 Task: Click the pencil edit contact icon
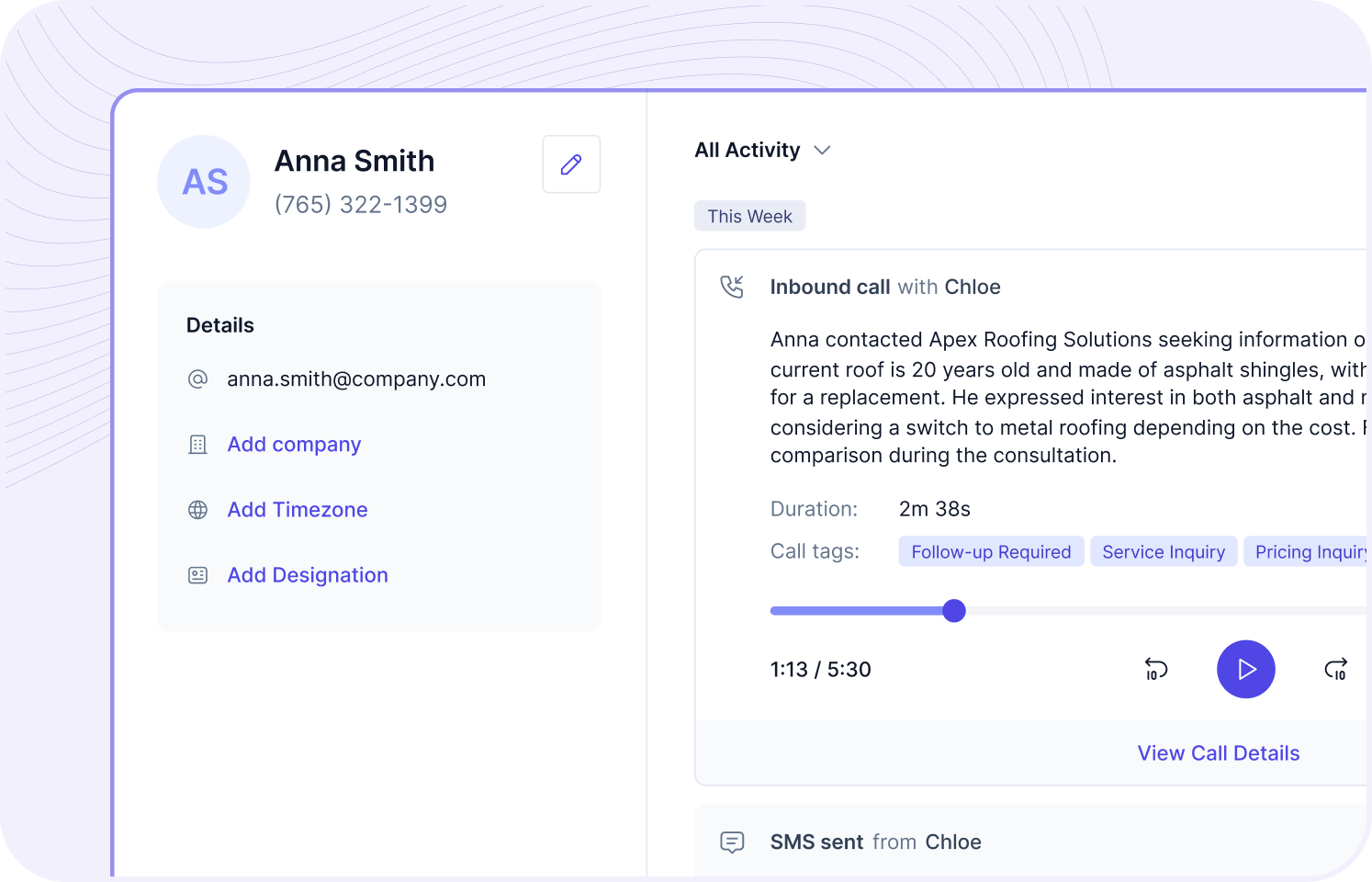point(571,164)
